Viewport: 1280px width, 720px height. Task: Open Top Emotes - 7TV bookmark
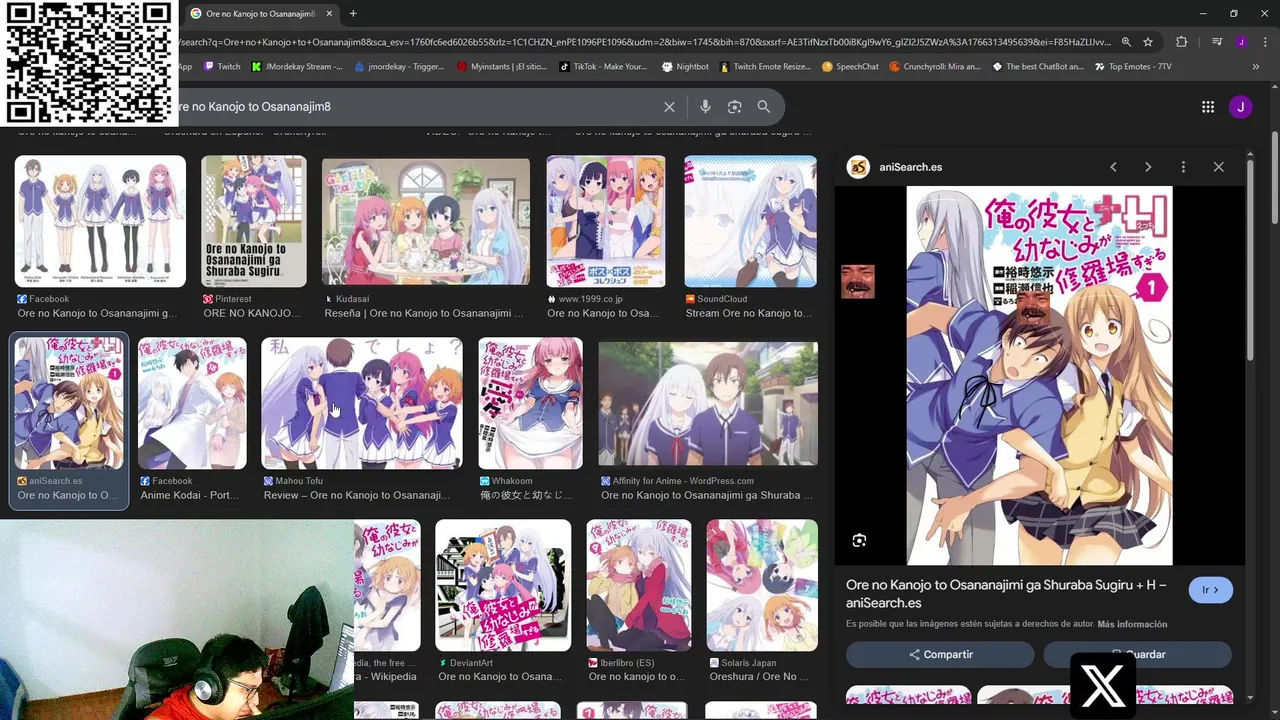coord(1133,67)
